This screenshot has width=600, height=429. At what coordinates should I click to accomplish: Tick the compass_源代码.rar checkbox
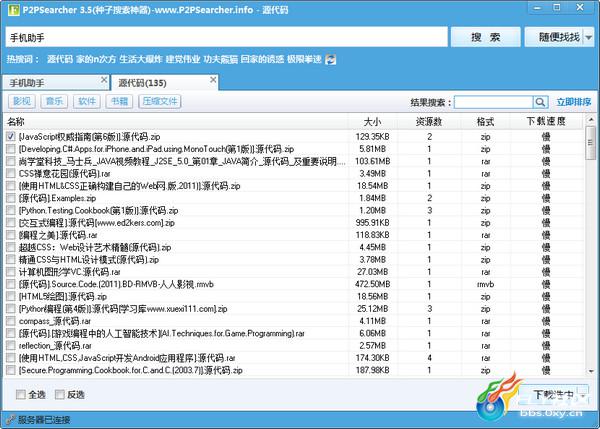point(11,321)
